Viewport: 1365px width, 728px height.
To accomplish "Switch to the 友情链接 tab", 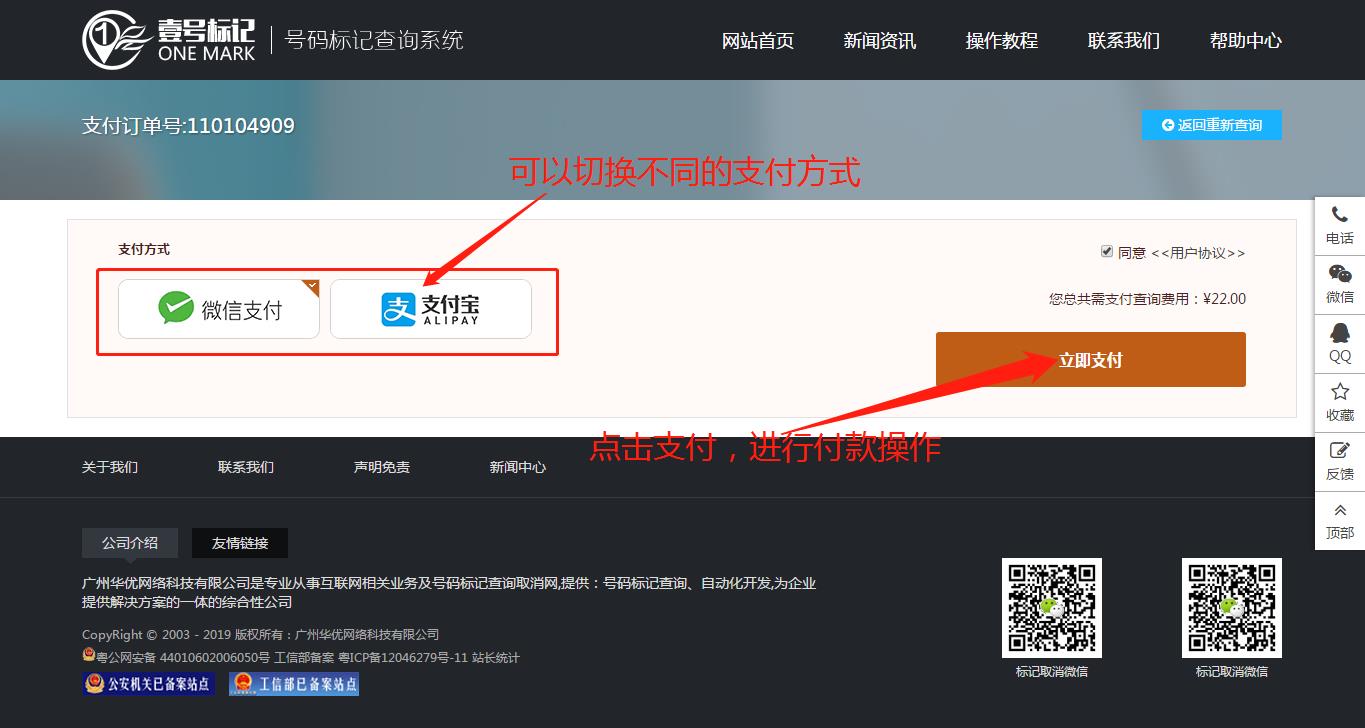I will 240,543.
